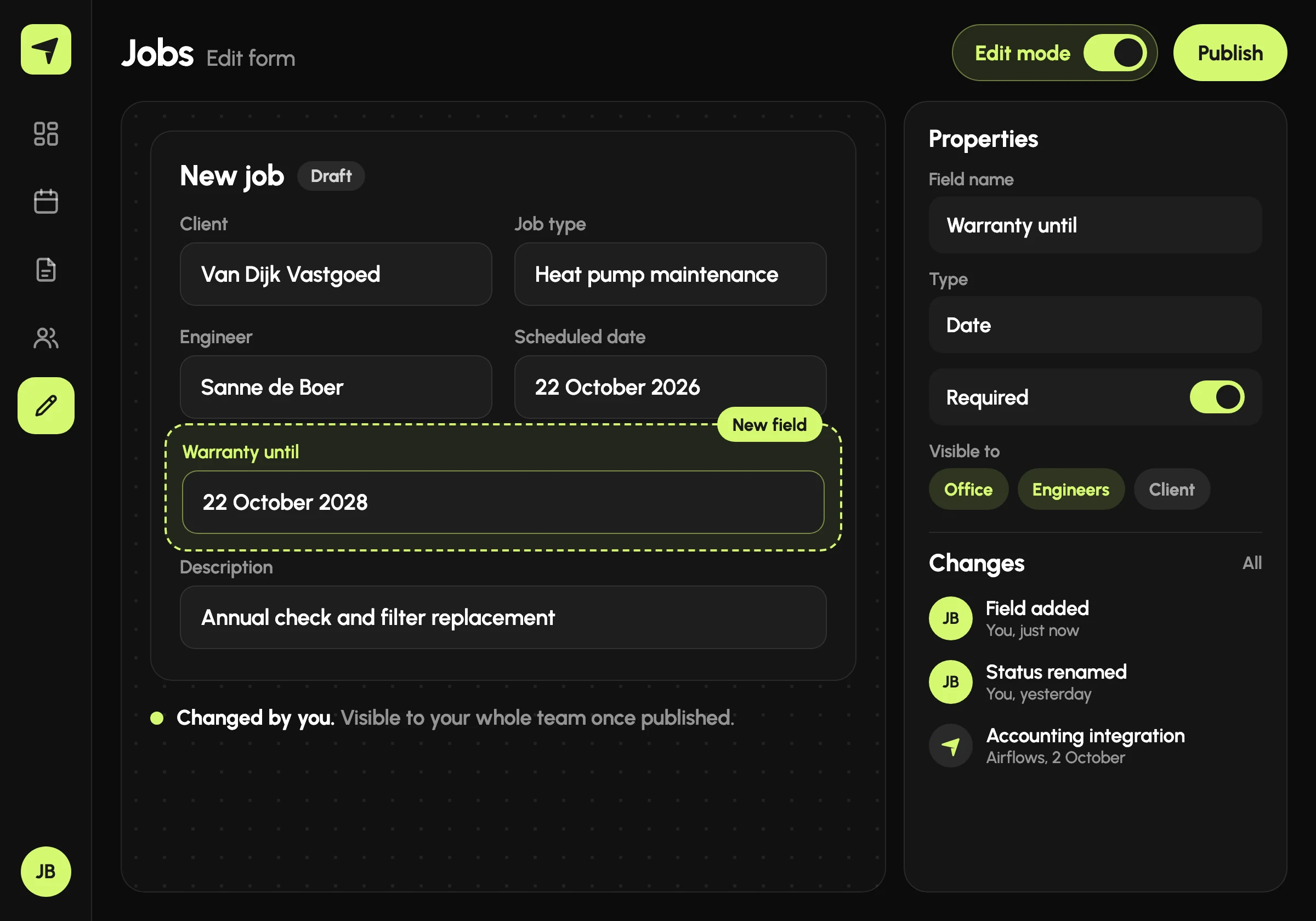Click the JB avatar beside Field added

pyautogui.click(x=950, y=618)
